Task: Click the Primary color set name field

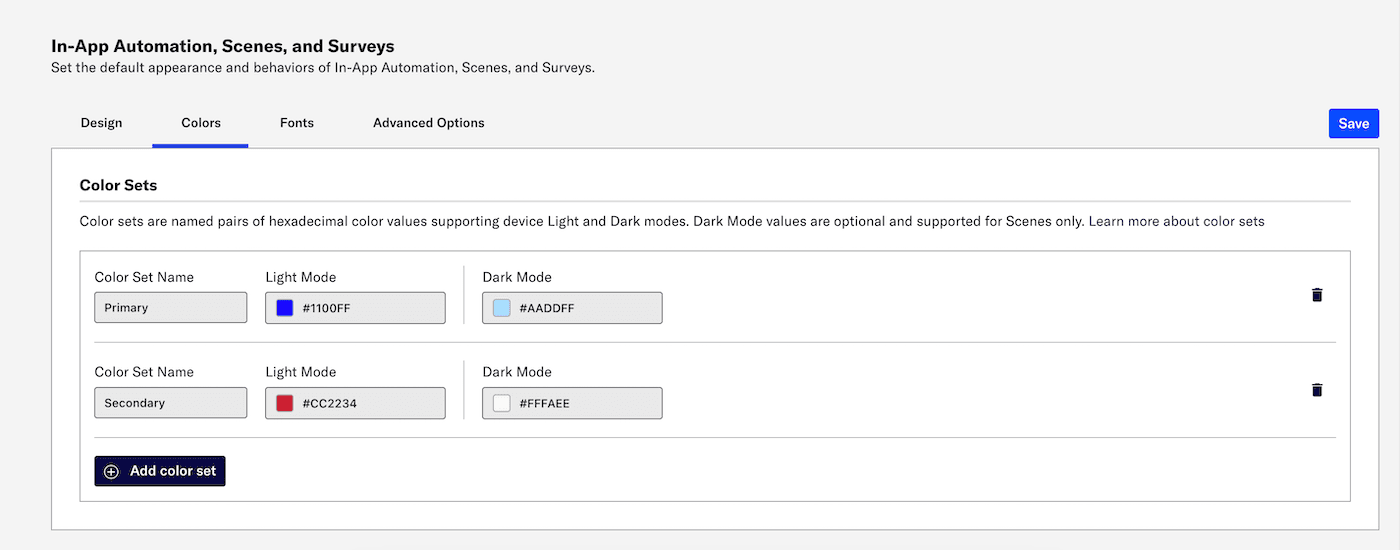Action: point(170,308)
